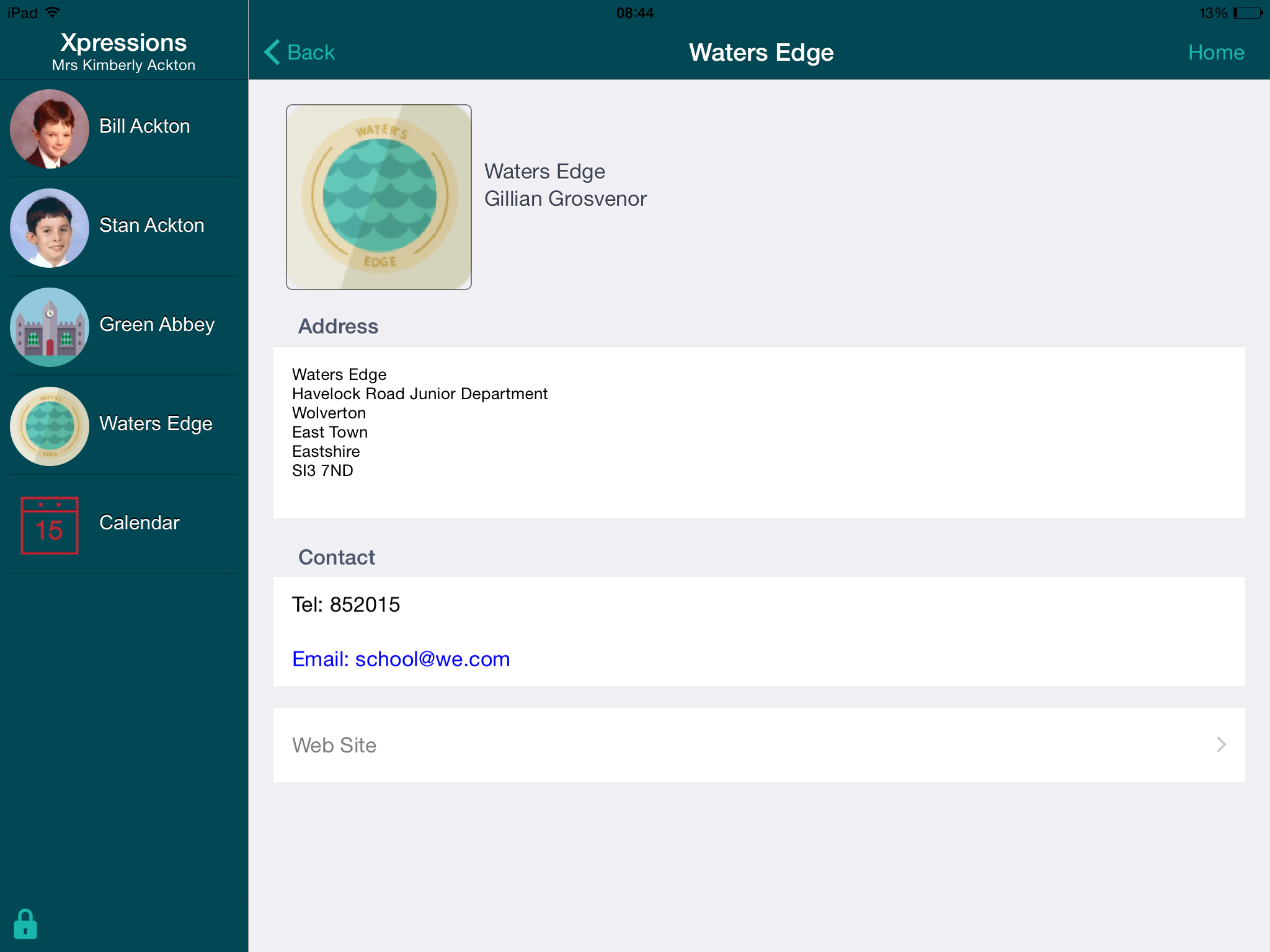1270x952 pixels.
Task: Select Stan Ackton's profile photo
Action: pyautogui.click(x=50, y=228)
